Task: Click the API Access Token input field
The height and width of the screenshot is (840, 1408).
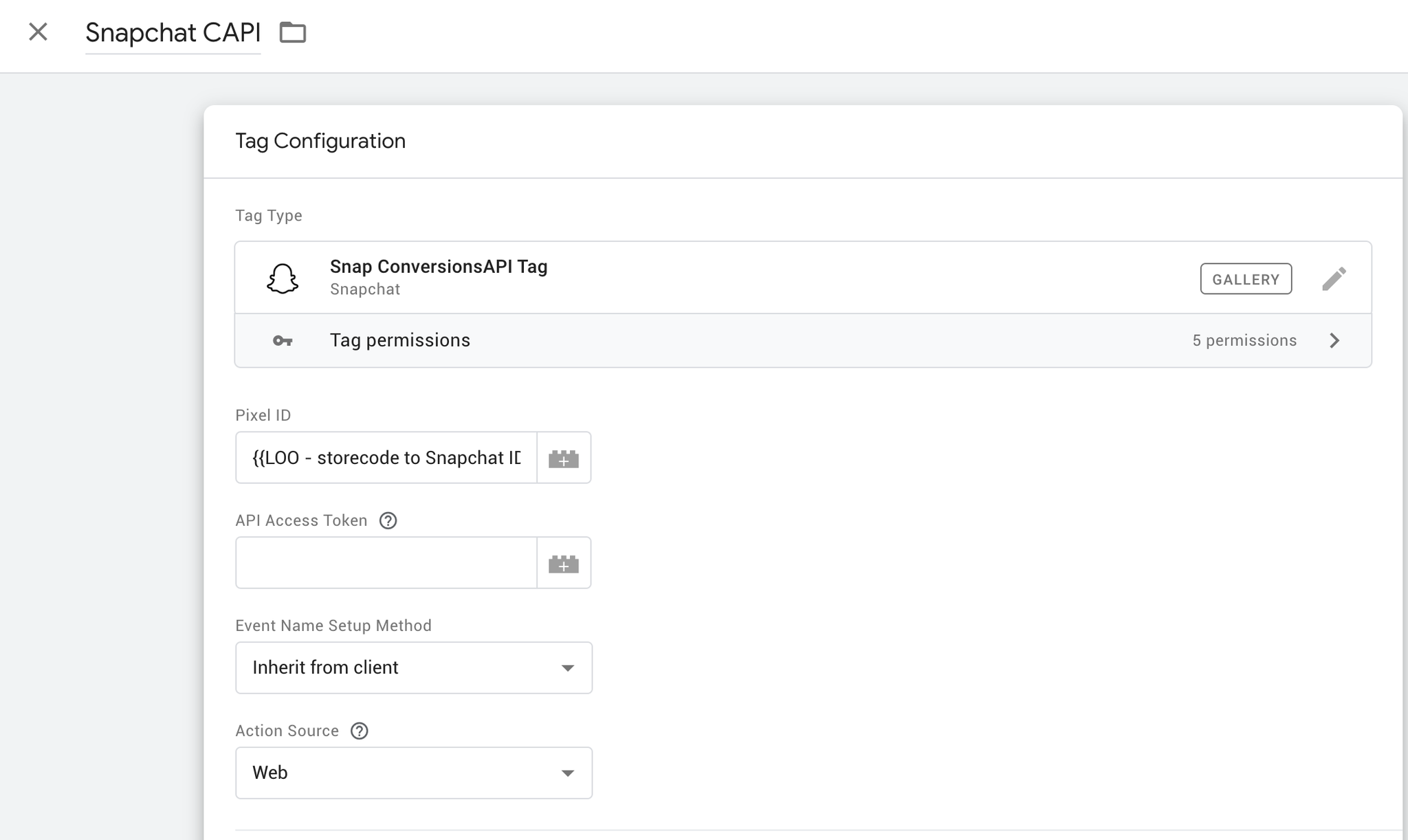Action: 386,563
